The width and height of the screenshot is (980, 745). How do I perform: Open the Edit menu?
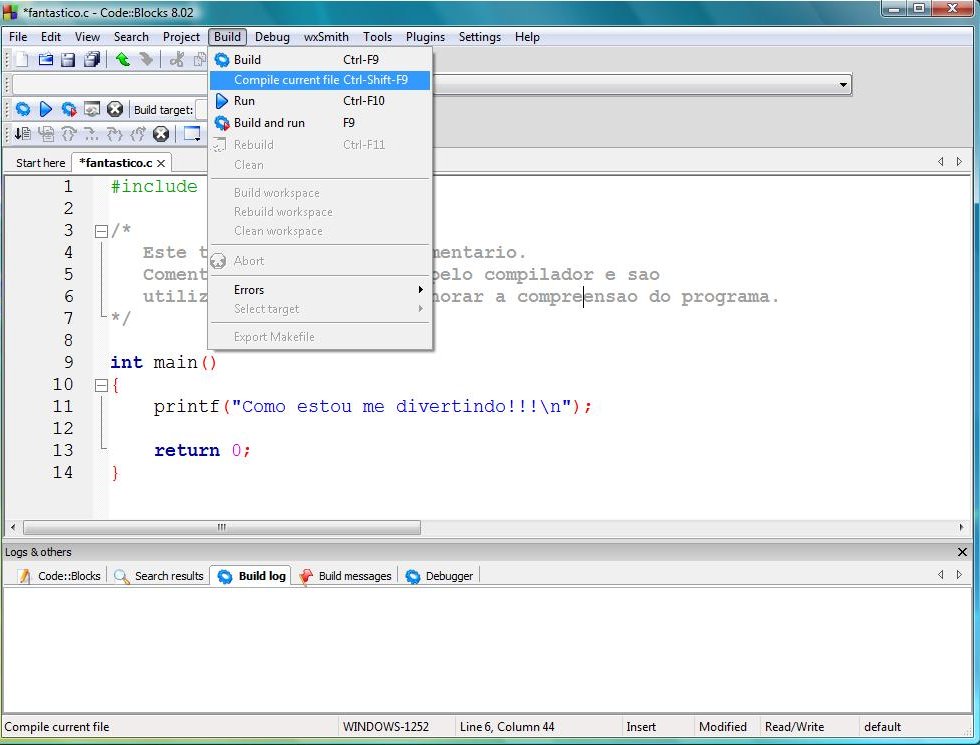coord(51,37)
